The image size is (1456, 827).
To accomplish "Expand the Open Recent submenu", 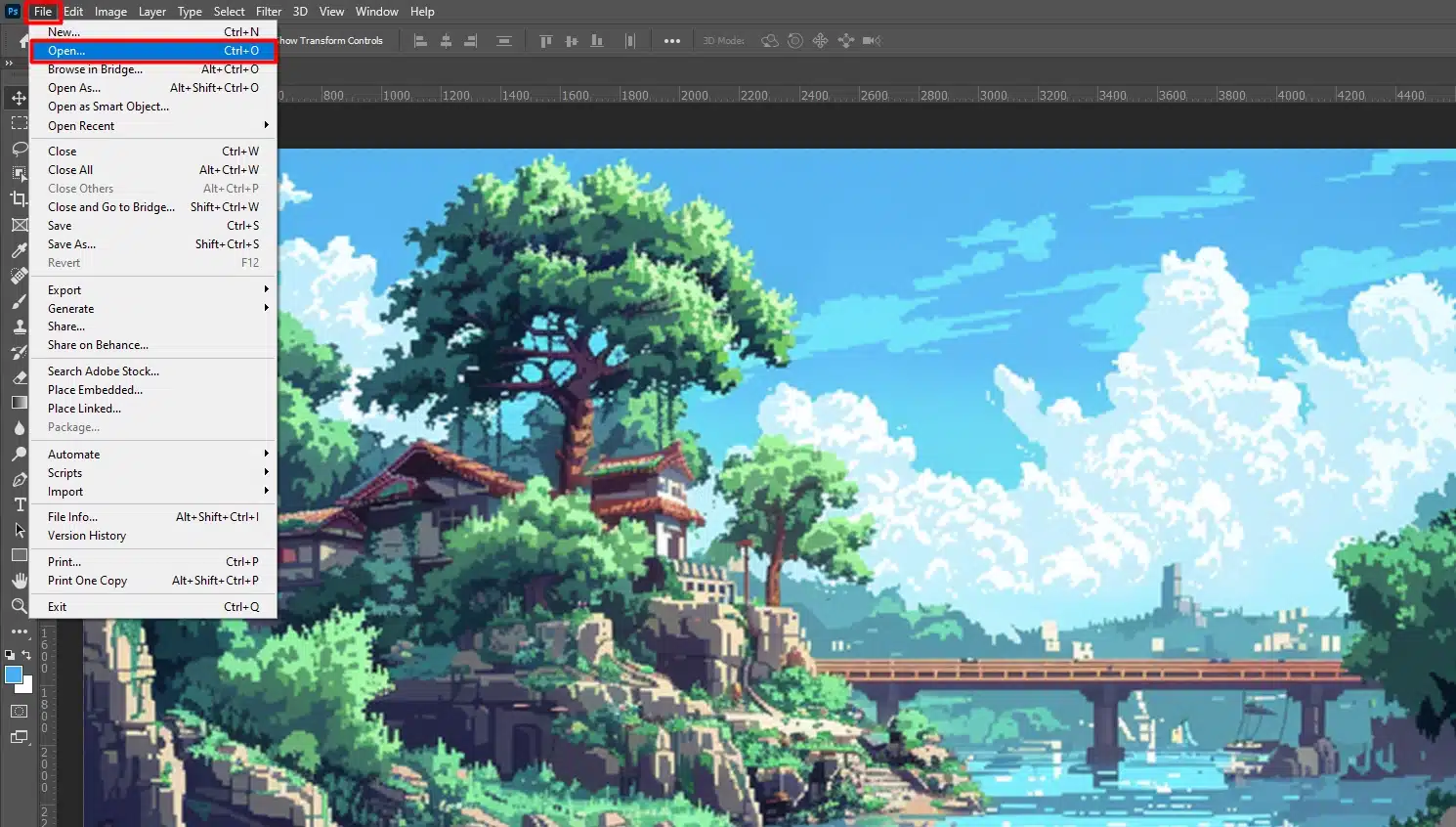I will point(153,126).
